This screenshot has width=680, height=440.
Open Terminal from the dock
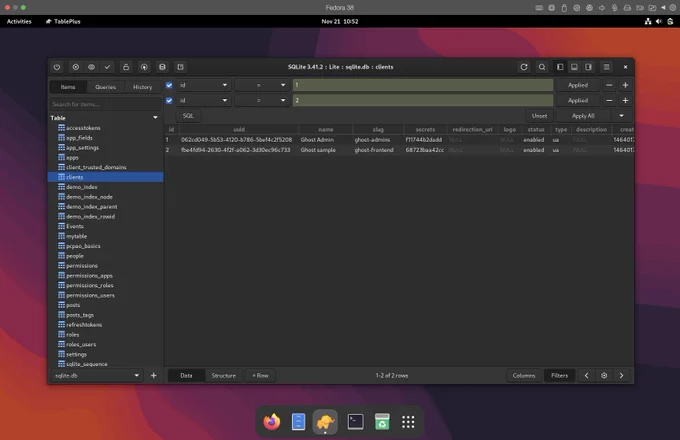(x=355, y=422)
